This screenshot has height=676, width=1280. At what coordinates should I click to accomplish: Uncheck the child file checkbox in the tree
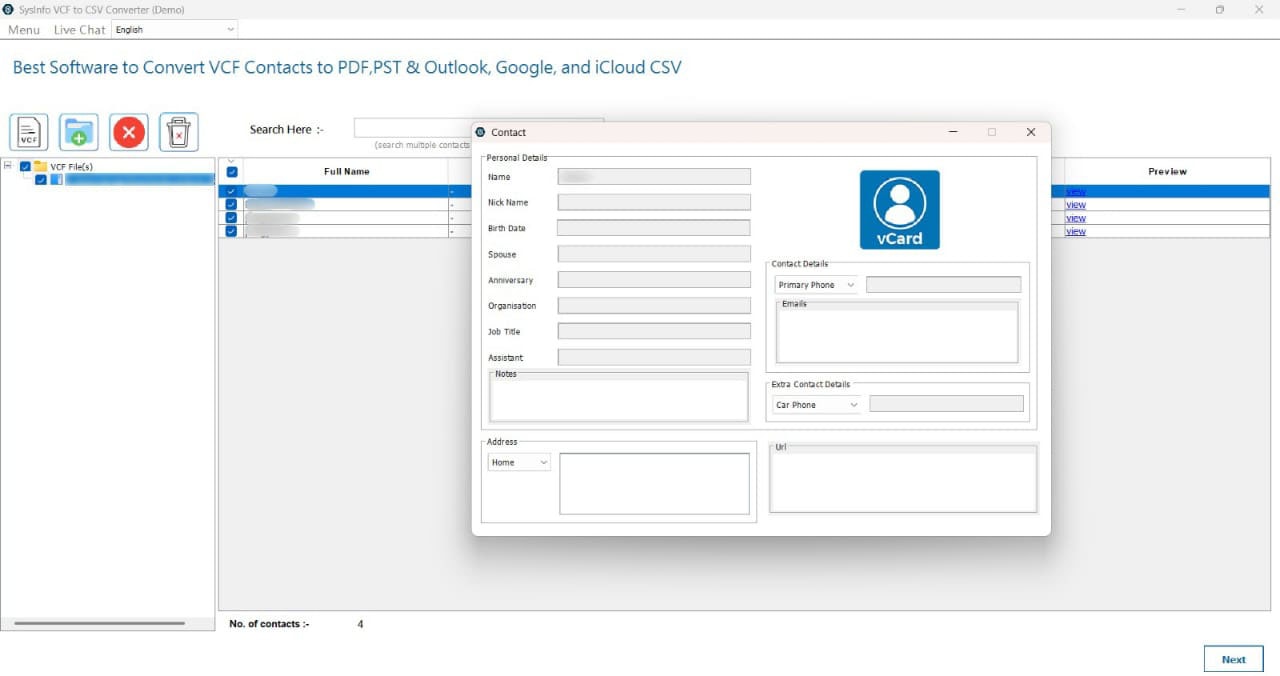41,180
